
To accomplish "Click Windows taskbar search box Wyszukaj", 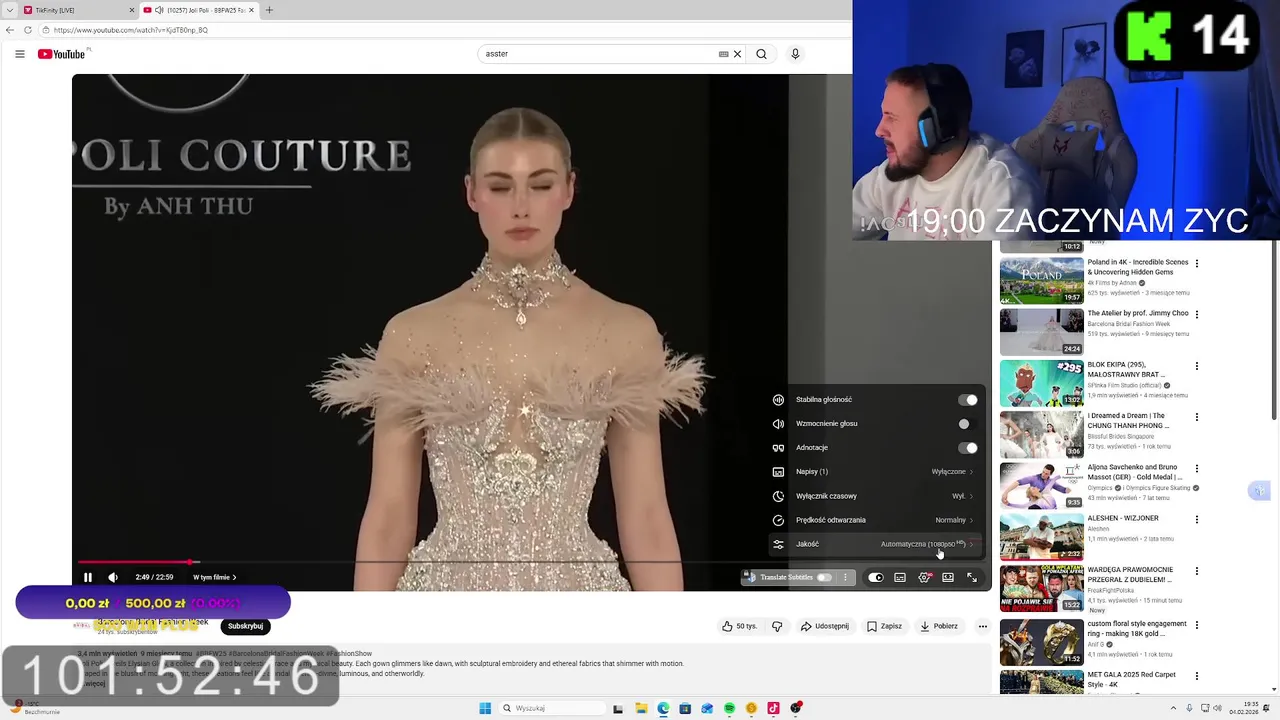I will pos(553,708).
